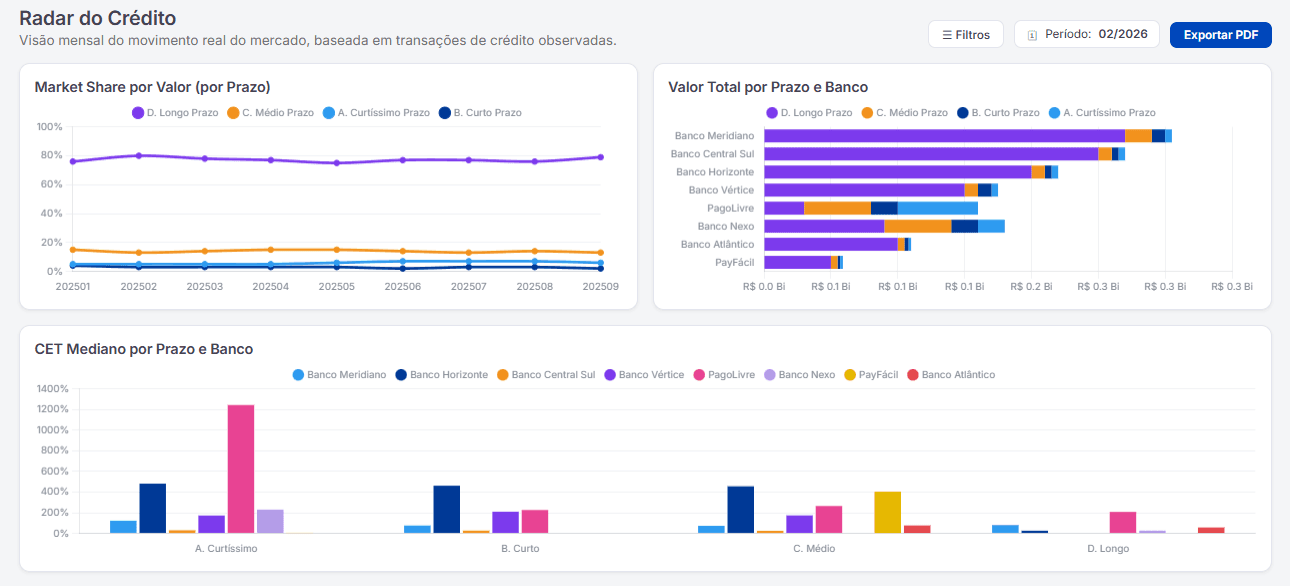Click the purple PayFácil bar
This screenshot has height=586, width=1290.
pos(798,262)
